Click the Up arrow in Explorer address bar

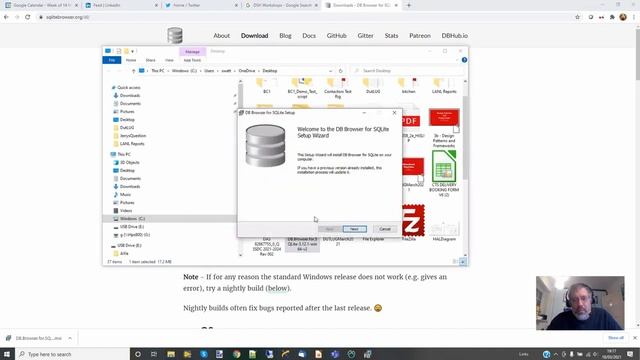coord(133,71)
